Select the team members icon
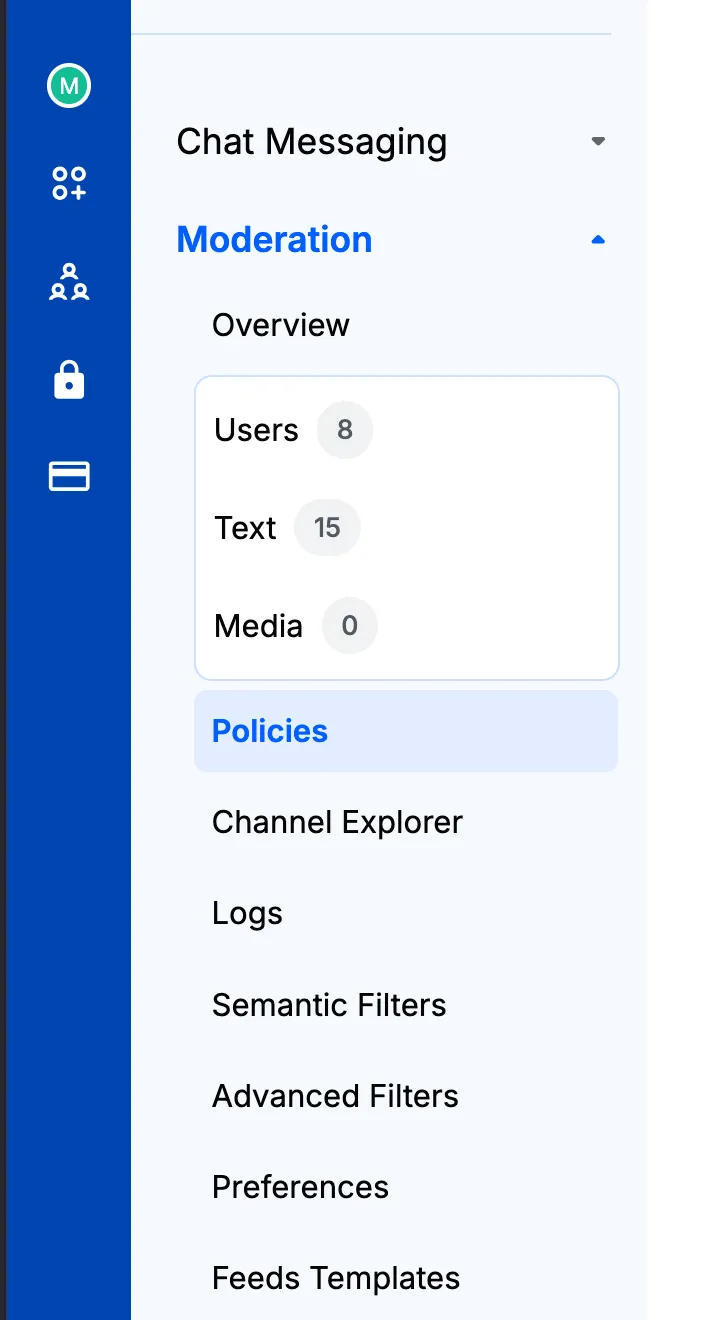 coord(68,282)
